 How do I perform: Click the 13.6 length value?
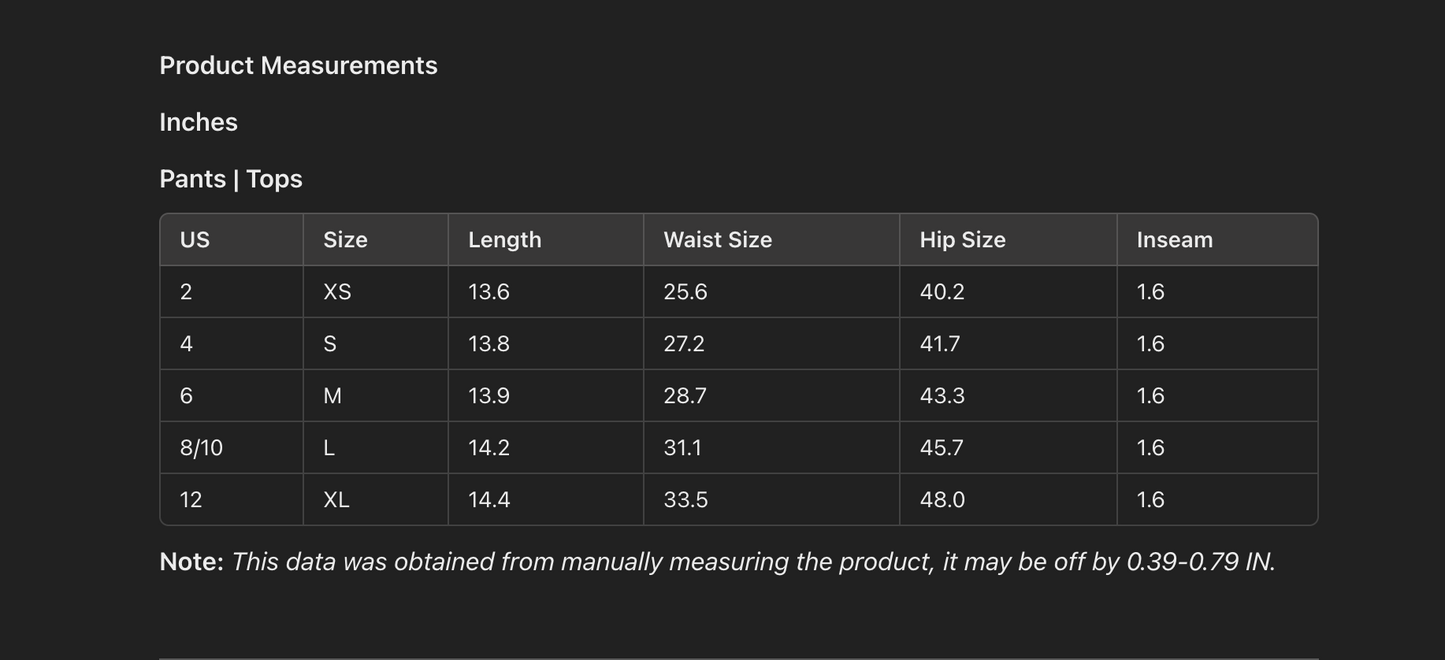(x=489, y=292)
